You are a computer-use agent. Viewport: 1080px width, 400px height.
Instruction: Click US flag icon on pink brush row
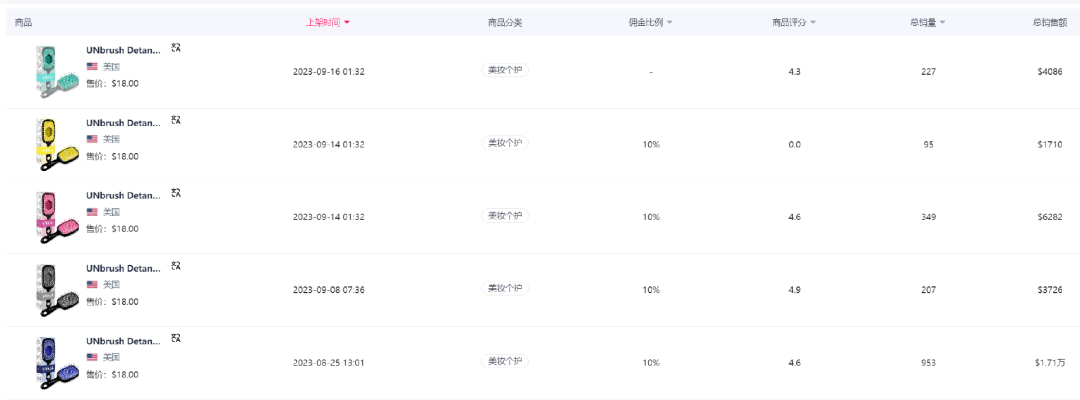click(x=92, y=212)
